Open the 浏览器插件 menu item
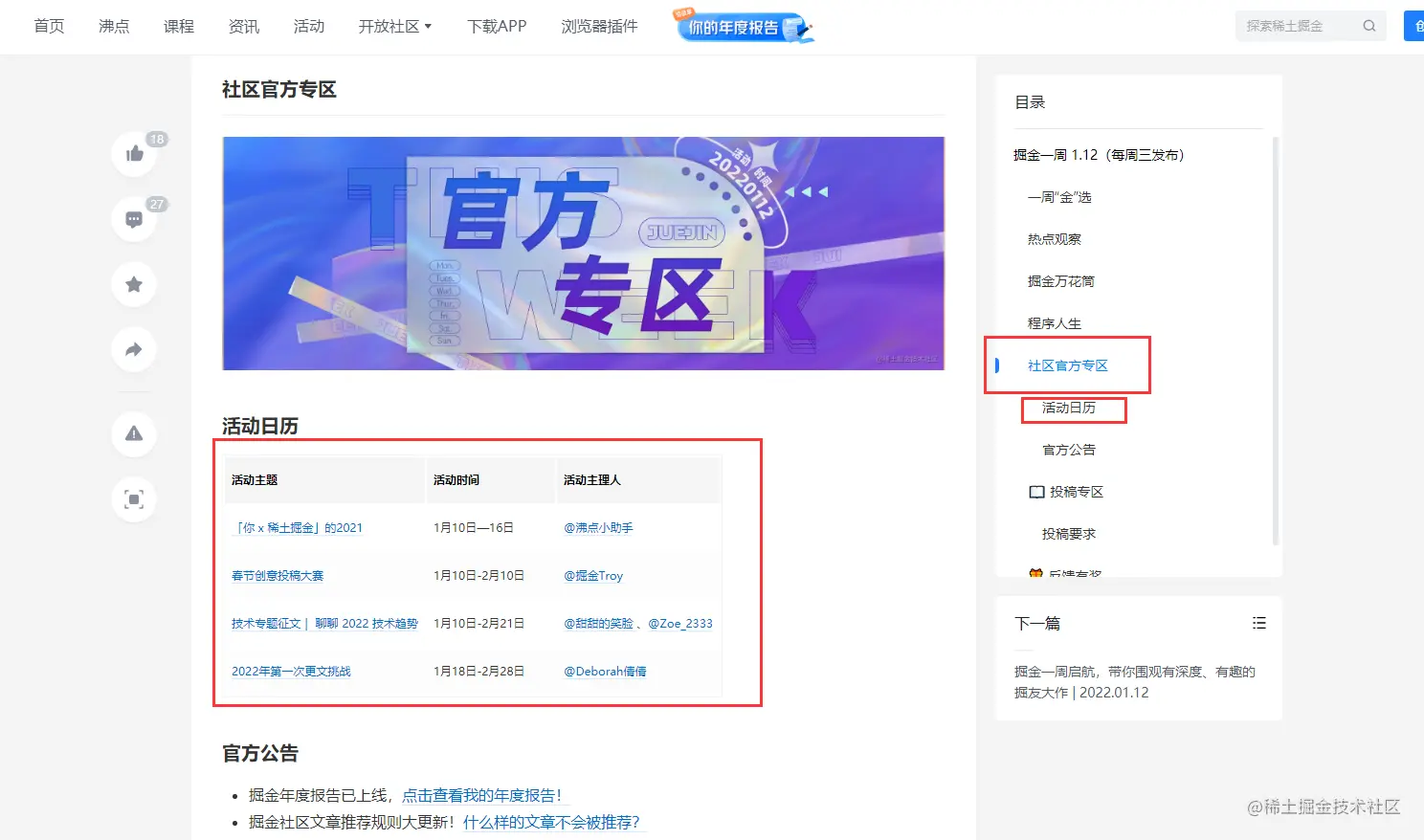Screen dimensions: 1424x840 (x=599, y=26)
